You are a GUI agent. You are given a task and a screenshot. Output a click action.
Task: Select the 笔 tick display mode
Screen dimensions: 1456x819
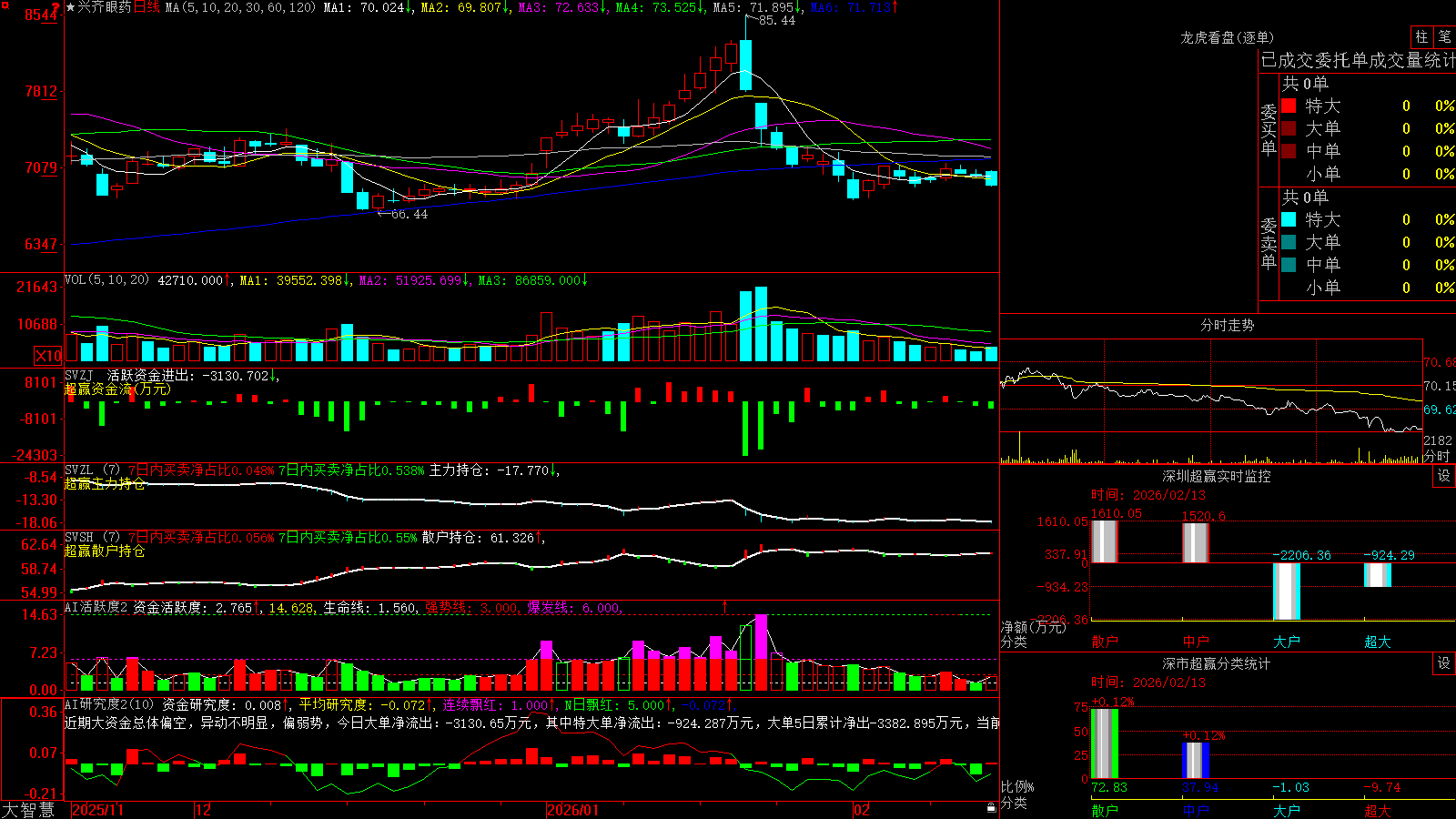click(x=1444, y=37)
